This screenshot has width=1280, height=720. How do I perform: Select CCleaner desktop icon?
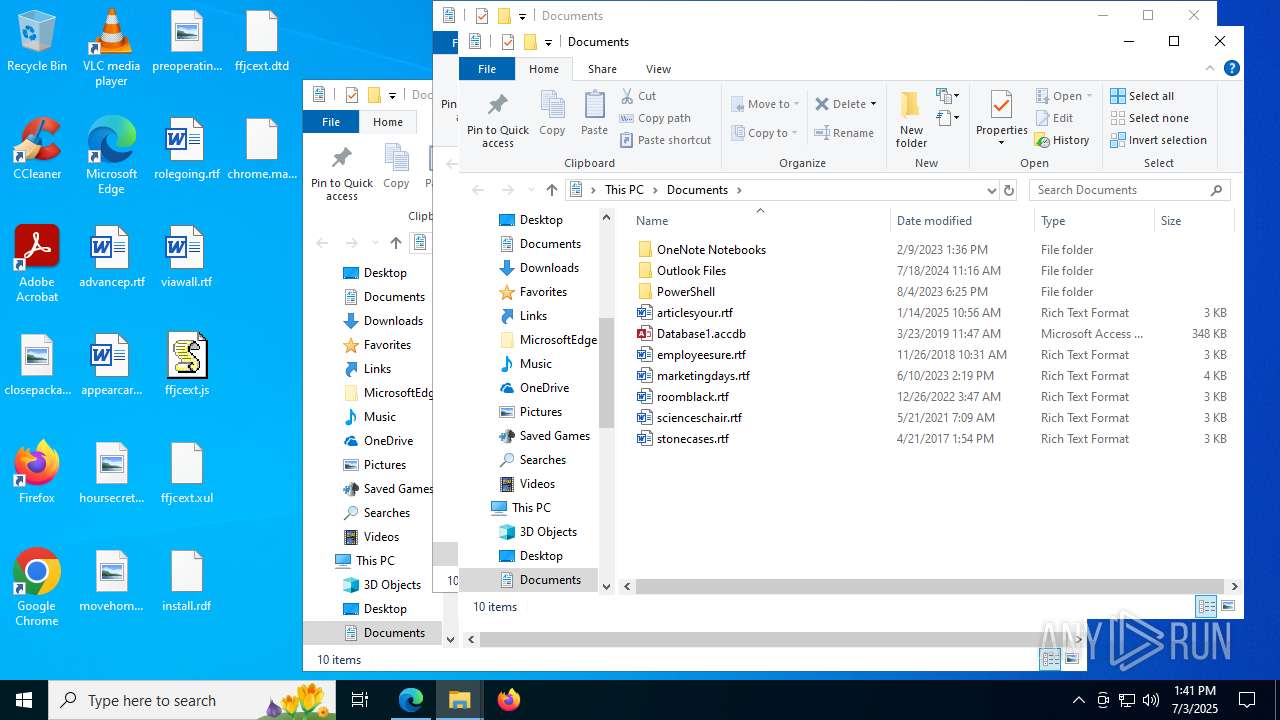(x=37, y=150)
